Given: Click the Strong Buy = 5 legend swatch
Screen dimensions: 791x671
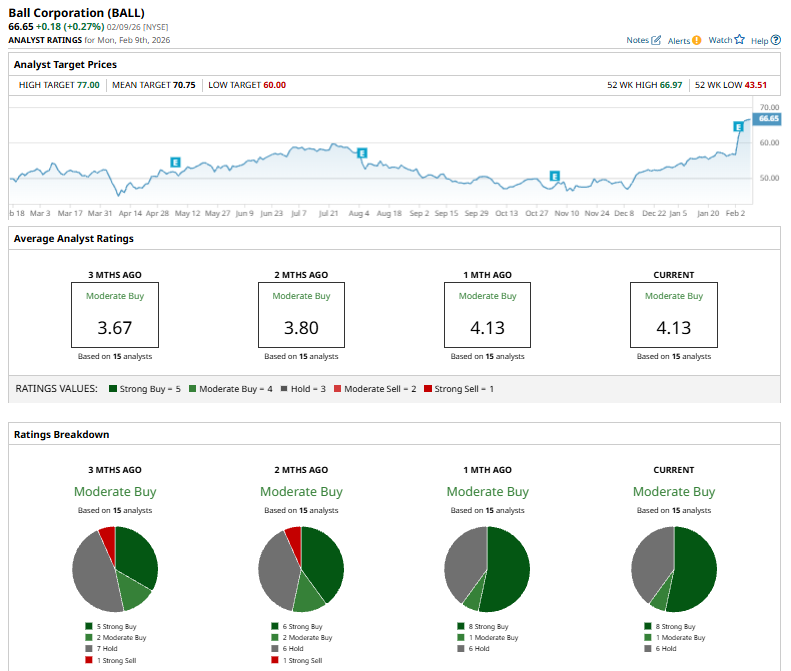Looking at the screenshot, I should (x=115, y=388).
